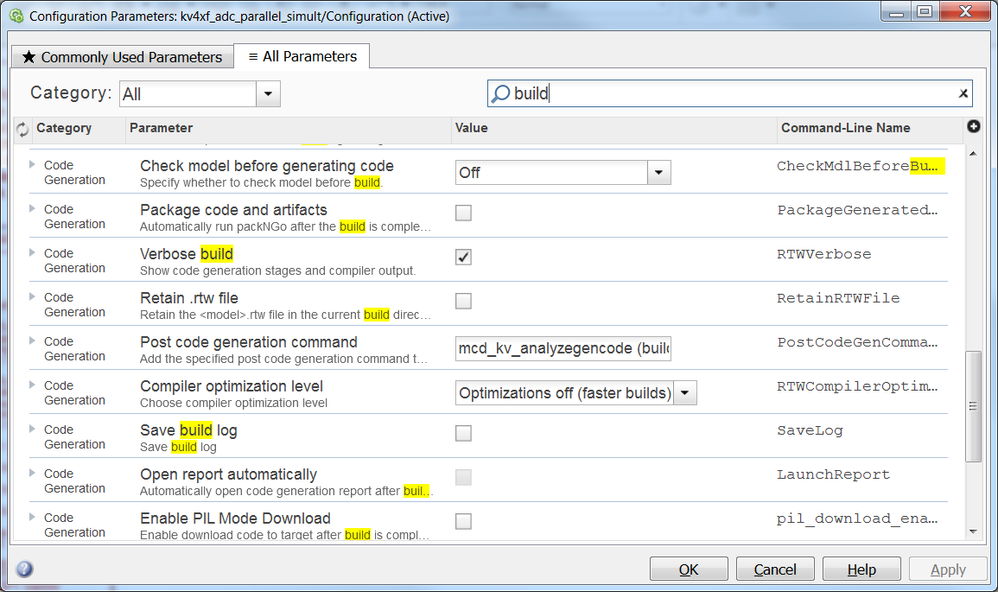Click the plus icon at table header right
The image size is (998, 592).
pyautogui.click(x=974, y=127)
